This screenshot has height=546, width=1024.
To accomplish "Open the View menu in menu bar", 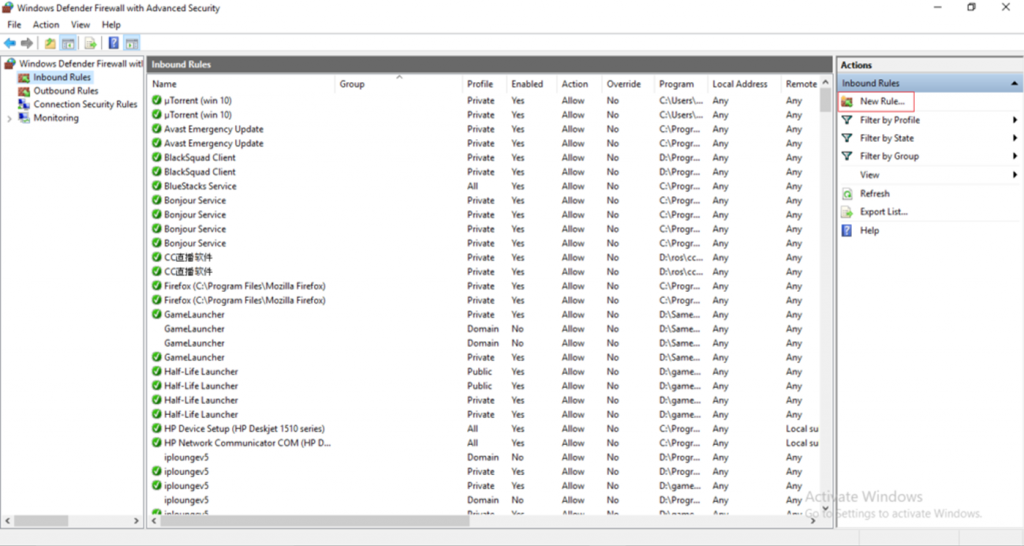I will point(80,25).
